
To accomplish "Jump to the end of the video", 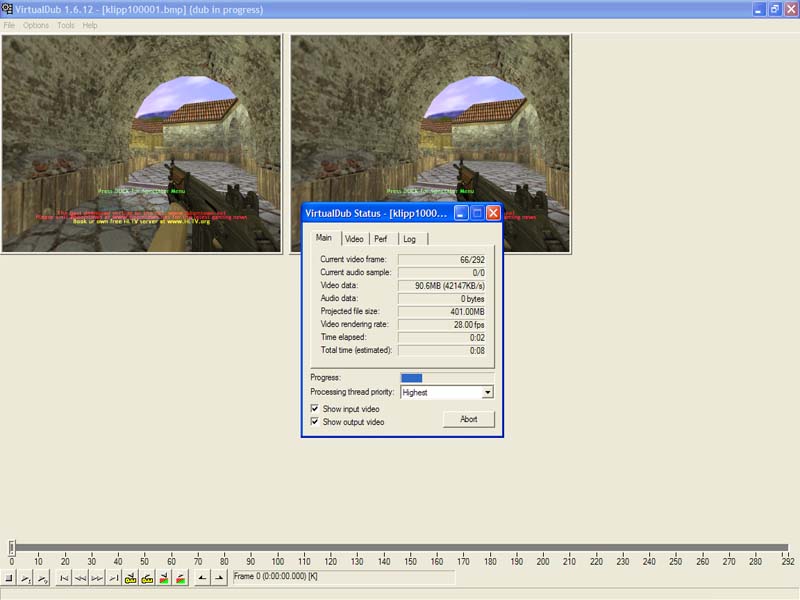I will [114, 578].
